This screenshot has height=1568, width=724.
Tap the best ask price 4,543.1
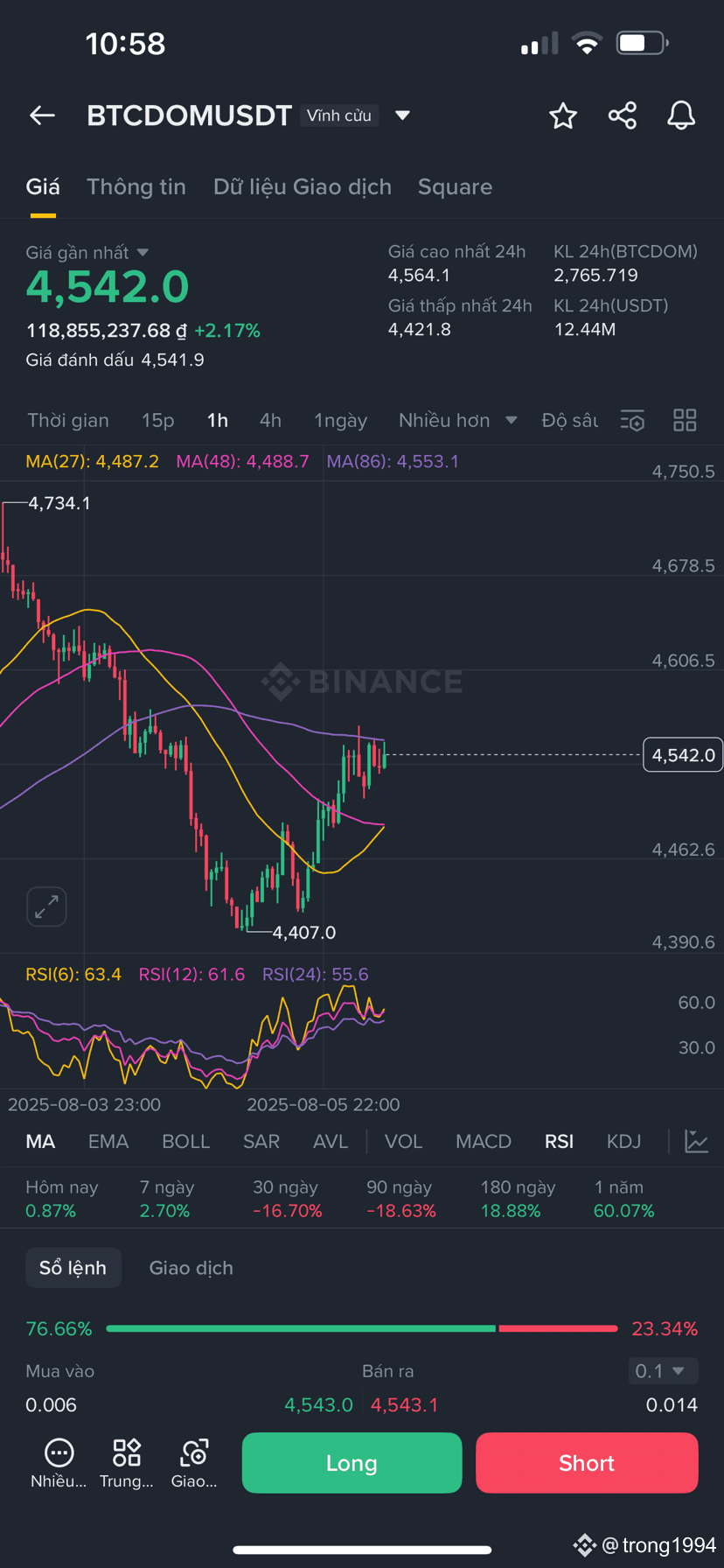(405, 1405)
